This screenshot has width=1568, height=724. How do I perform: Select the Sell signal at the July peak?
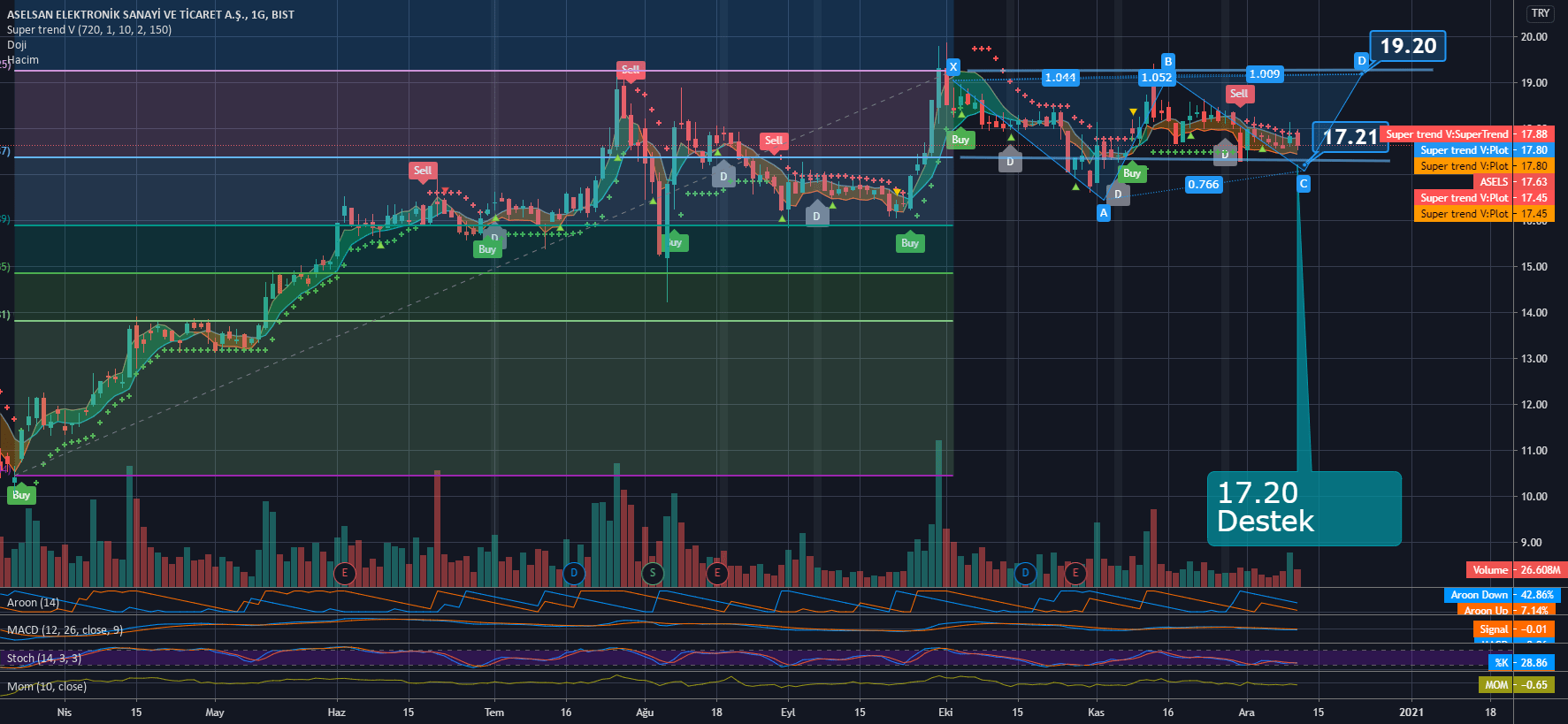[631, 70]
